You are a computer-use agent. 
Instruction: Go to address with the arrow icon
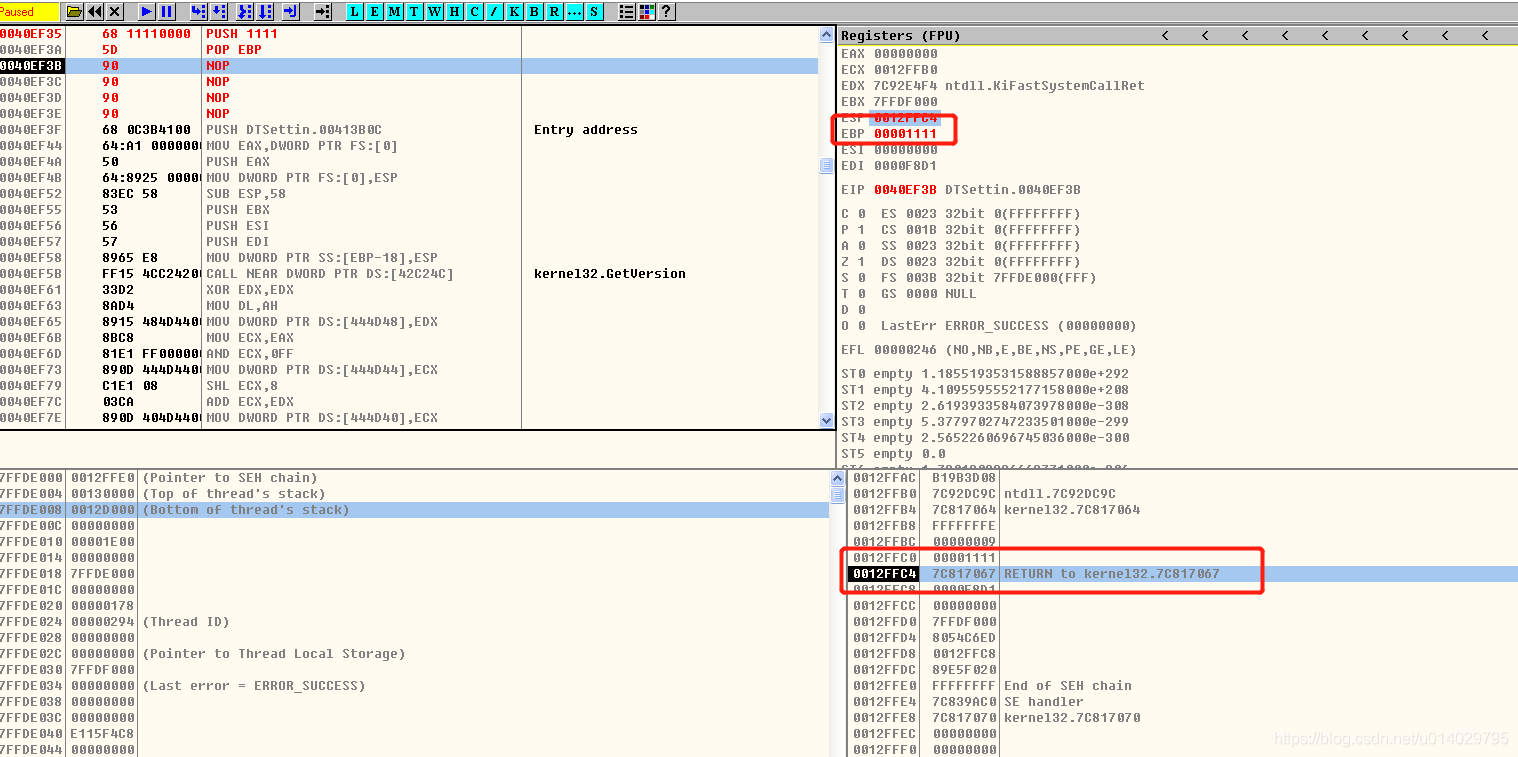322,12
